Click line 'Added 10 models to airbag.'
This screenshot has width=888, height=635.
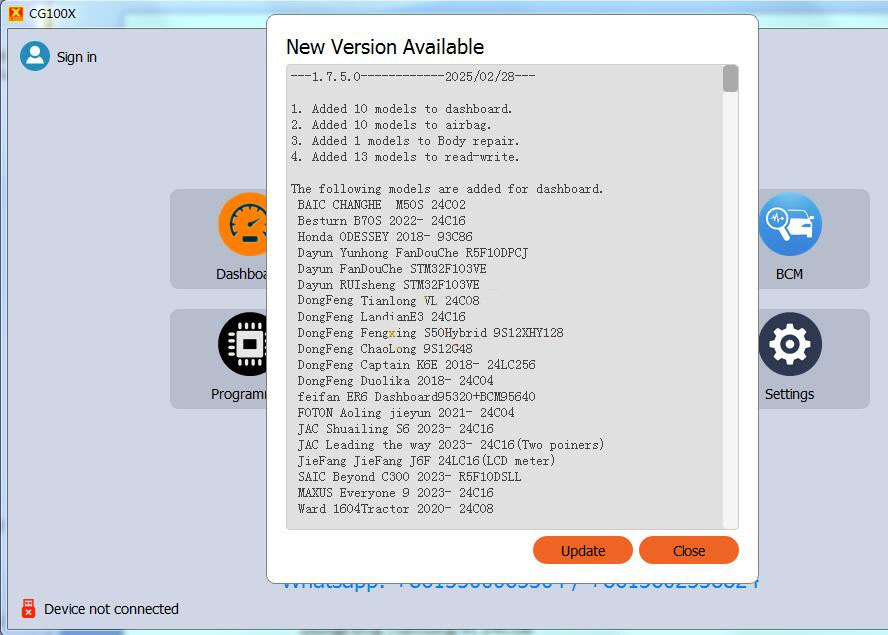391,125
